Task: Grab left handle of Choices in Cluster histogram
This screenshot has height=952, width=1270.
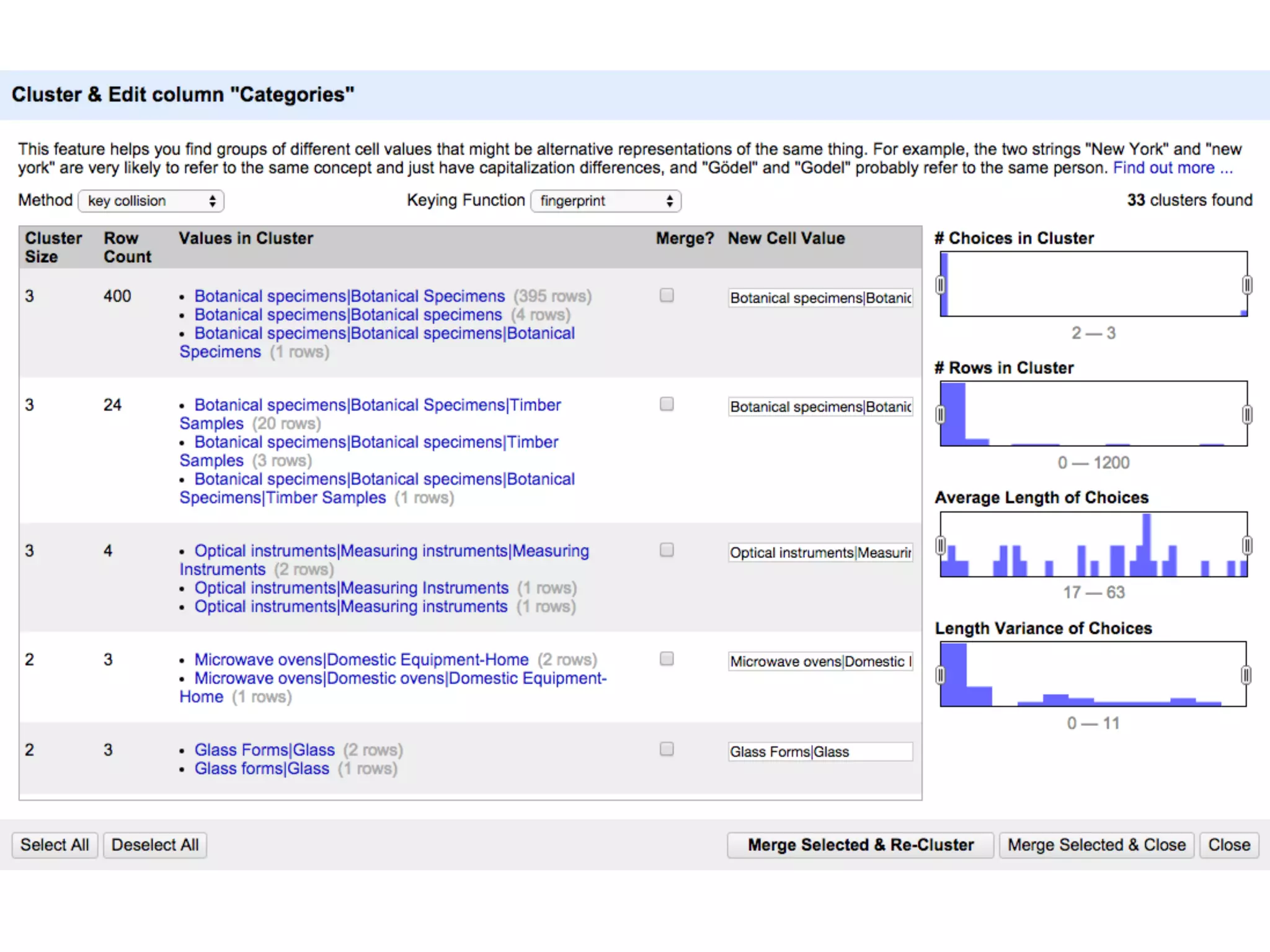Action: click(x=941, y=285)
